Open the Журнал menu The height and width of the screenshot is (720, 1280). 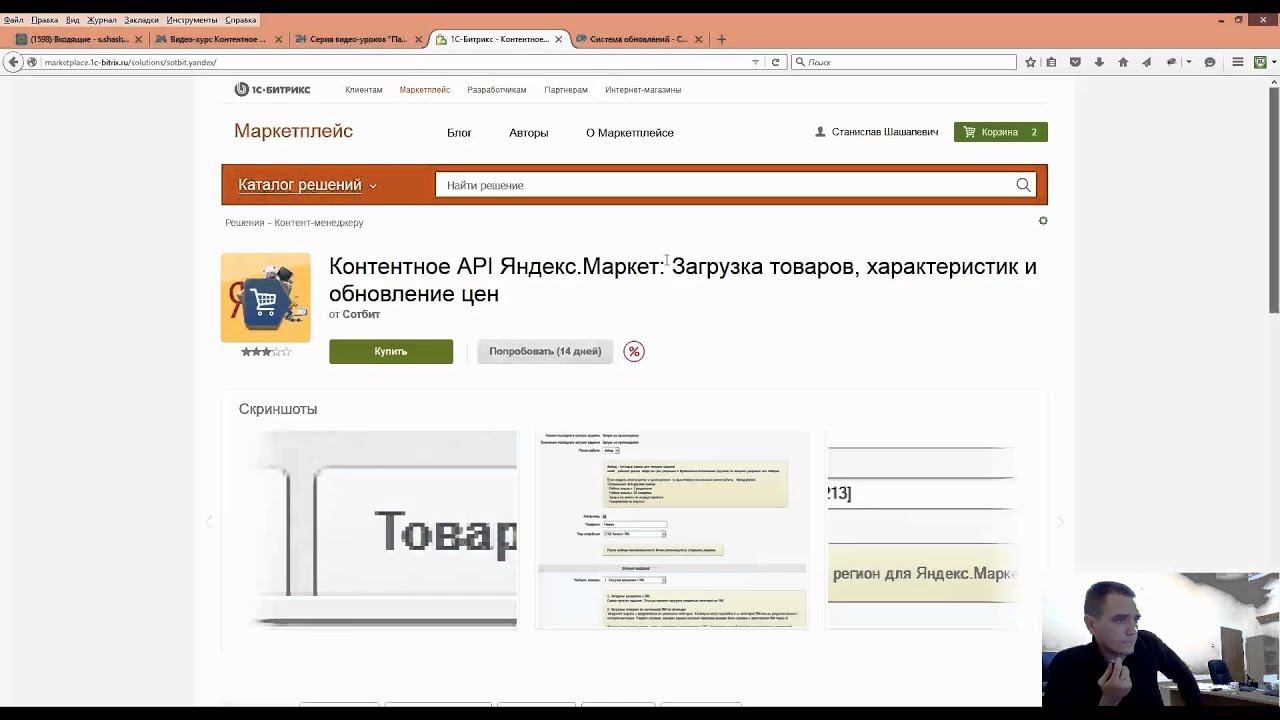pyautogui.click(x=101, y=20)
